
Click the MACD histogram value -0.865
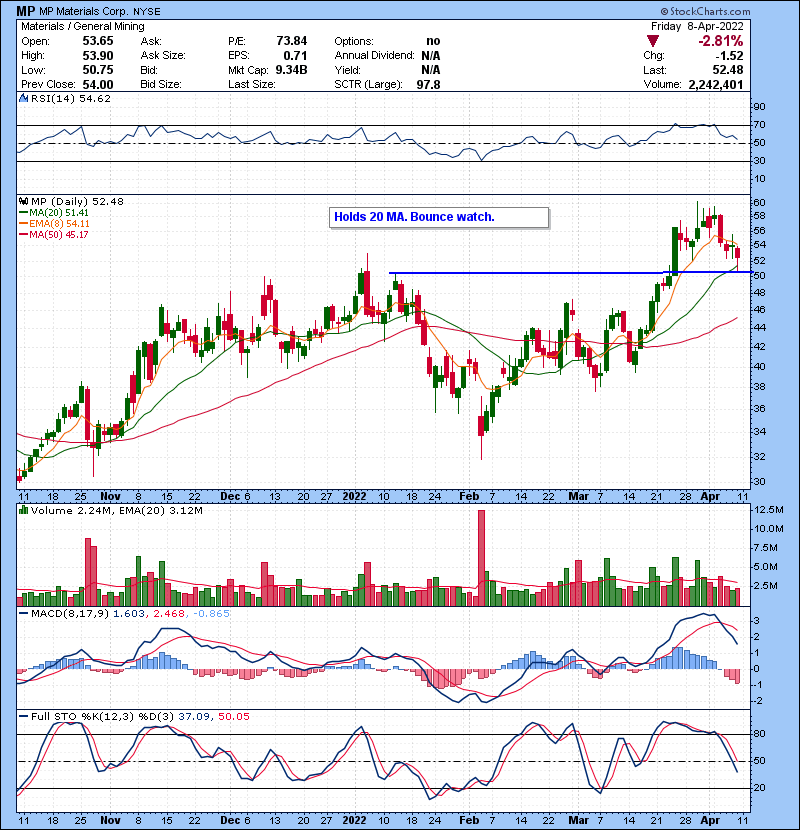[x=212, y=614]
